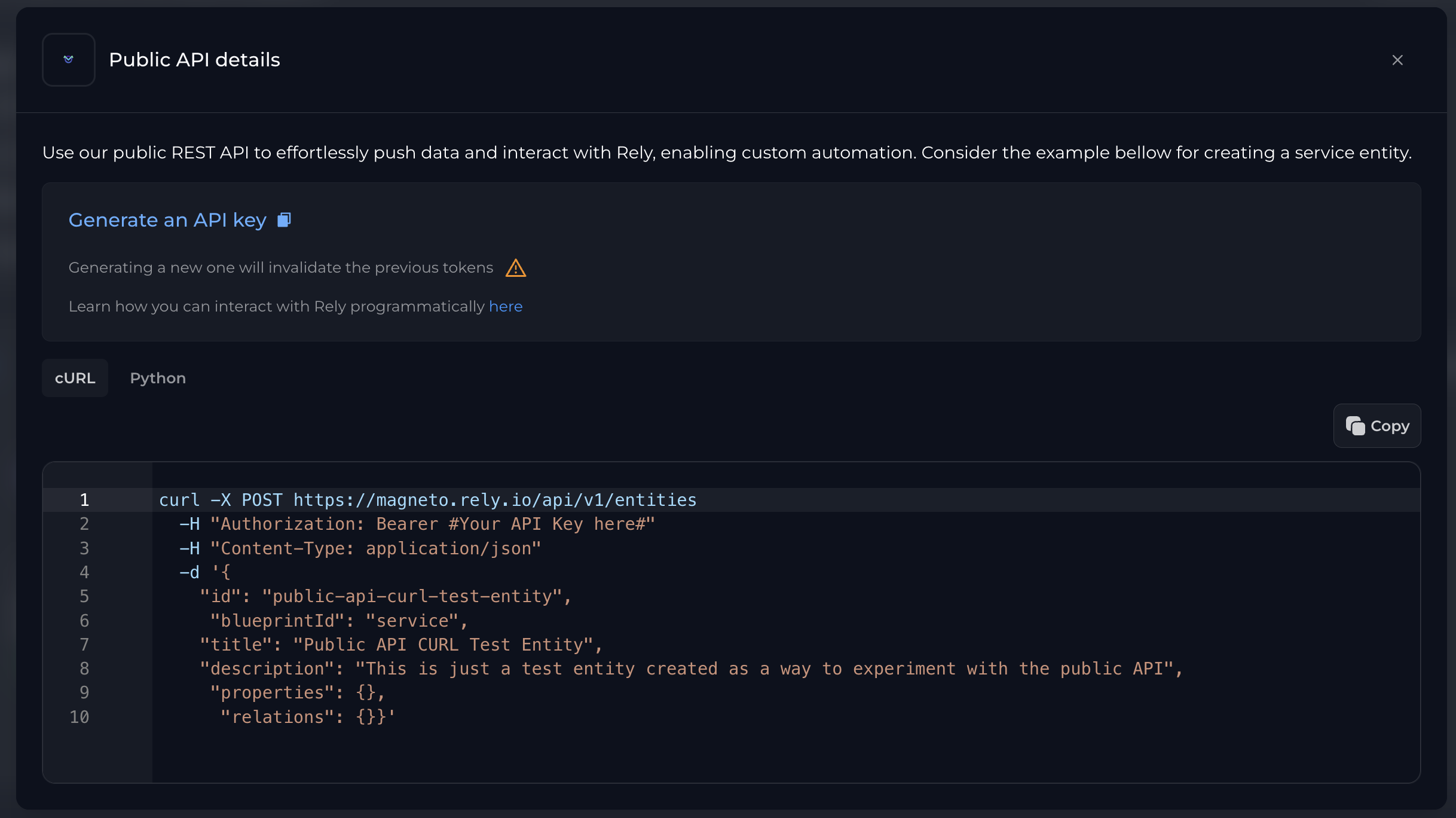Select the cURL tab
1456x818 pixels.
[x=75, y=378]
